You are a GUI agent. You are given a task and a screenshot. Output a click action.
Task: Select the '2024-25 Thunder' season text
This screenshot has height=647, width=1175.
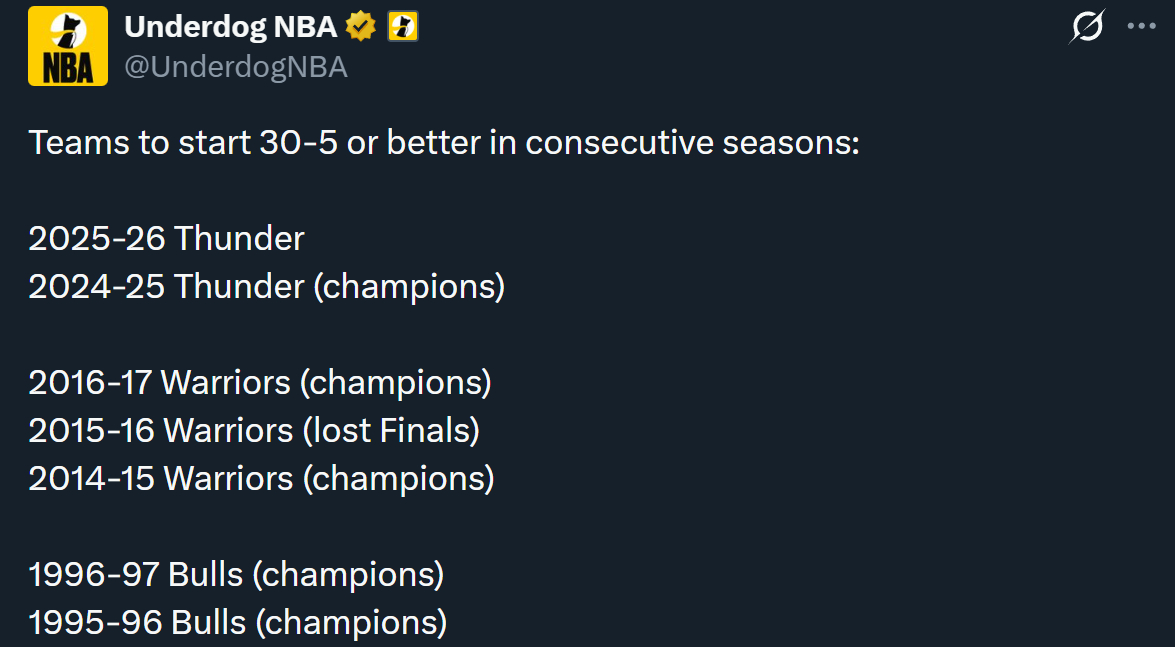click(166, 287)
